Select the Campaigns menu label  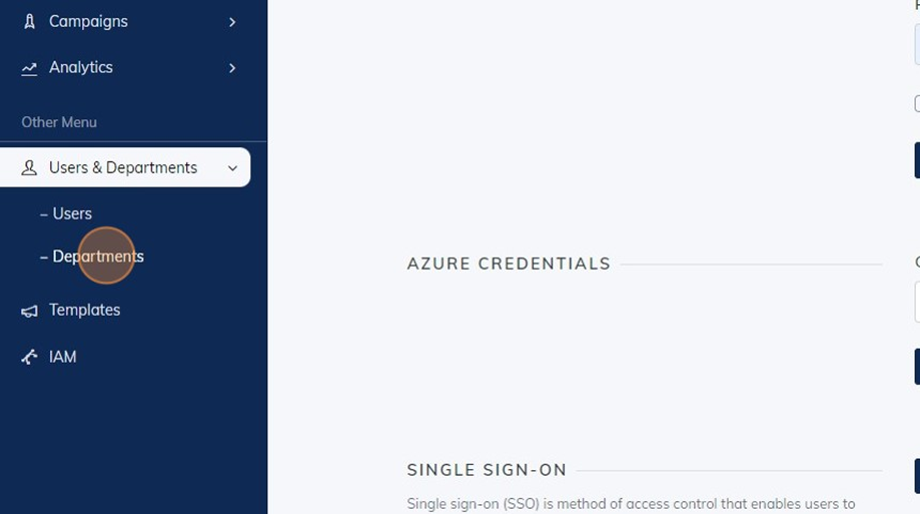click(88, 22)
